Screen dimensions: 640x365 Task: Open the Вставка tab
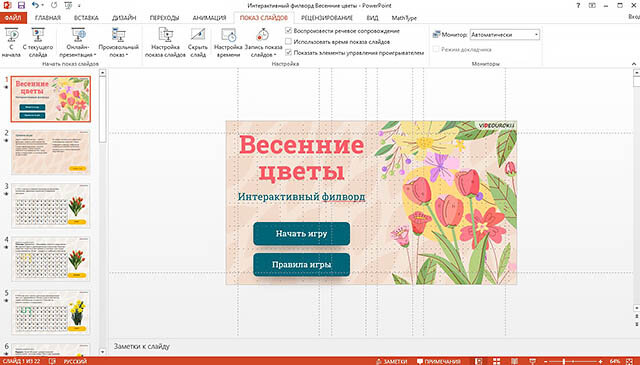86,18
